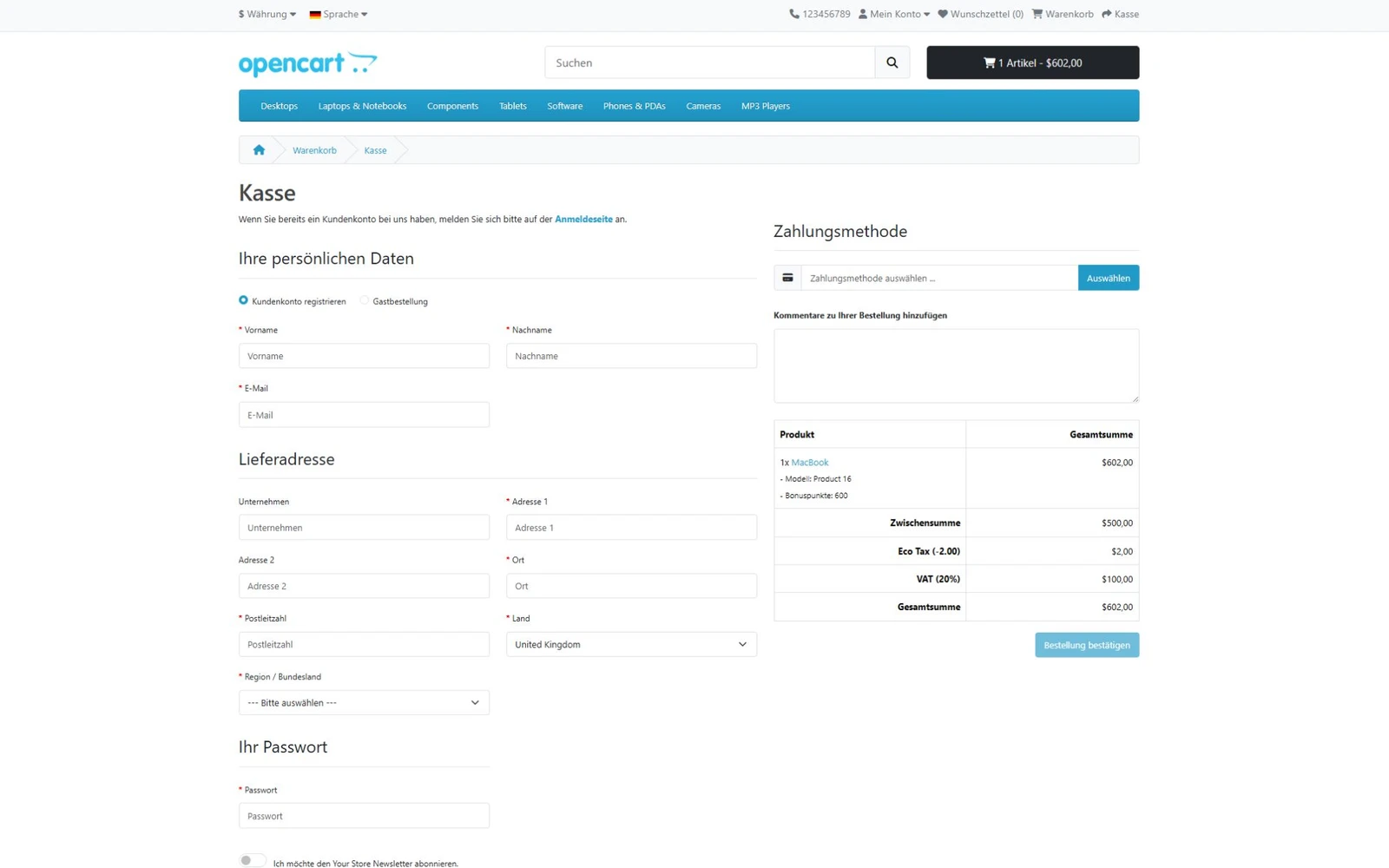Open the Anmeldeseite link
This screenshot has width=1389, height=868.
pyautogui.click(x=583, y=219)
